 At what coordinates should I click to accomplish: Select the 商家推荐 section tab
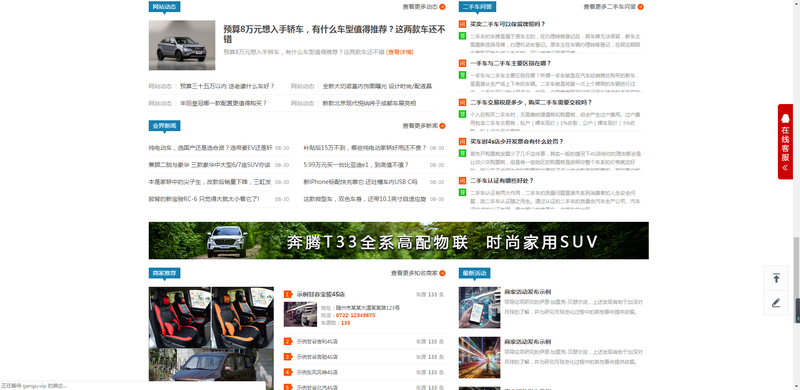click(x=164, y=273)
